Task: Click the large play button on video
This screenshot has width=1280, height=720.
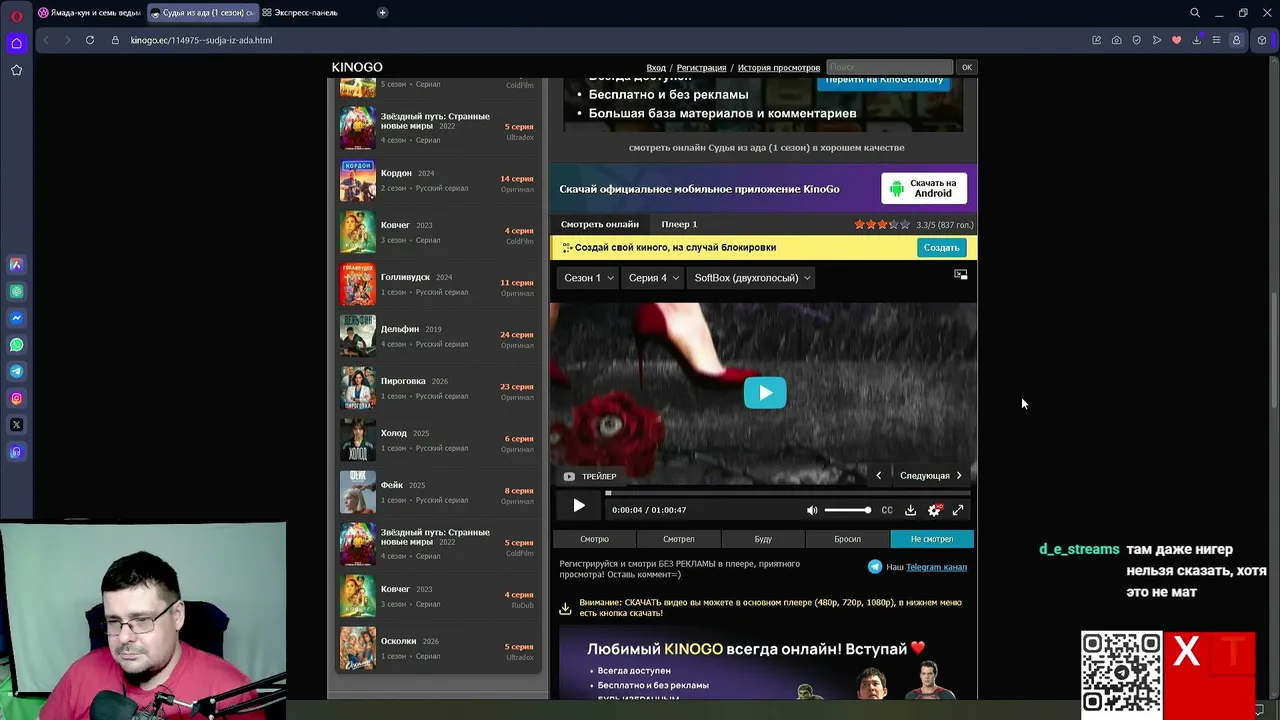Action: [x=765, y=393]
